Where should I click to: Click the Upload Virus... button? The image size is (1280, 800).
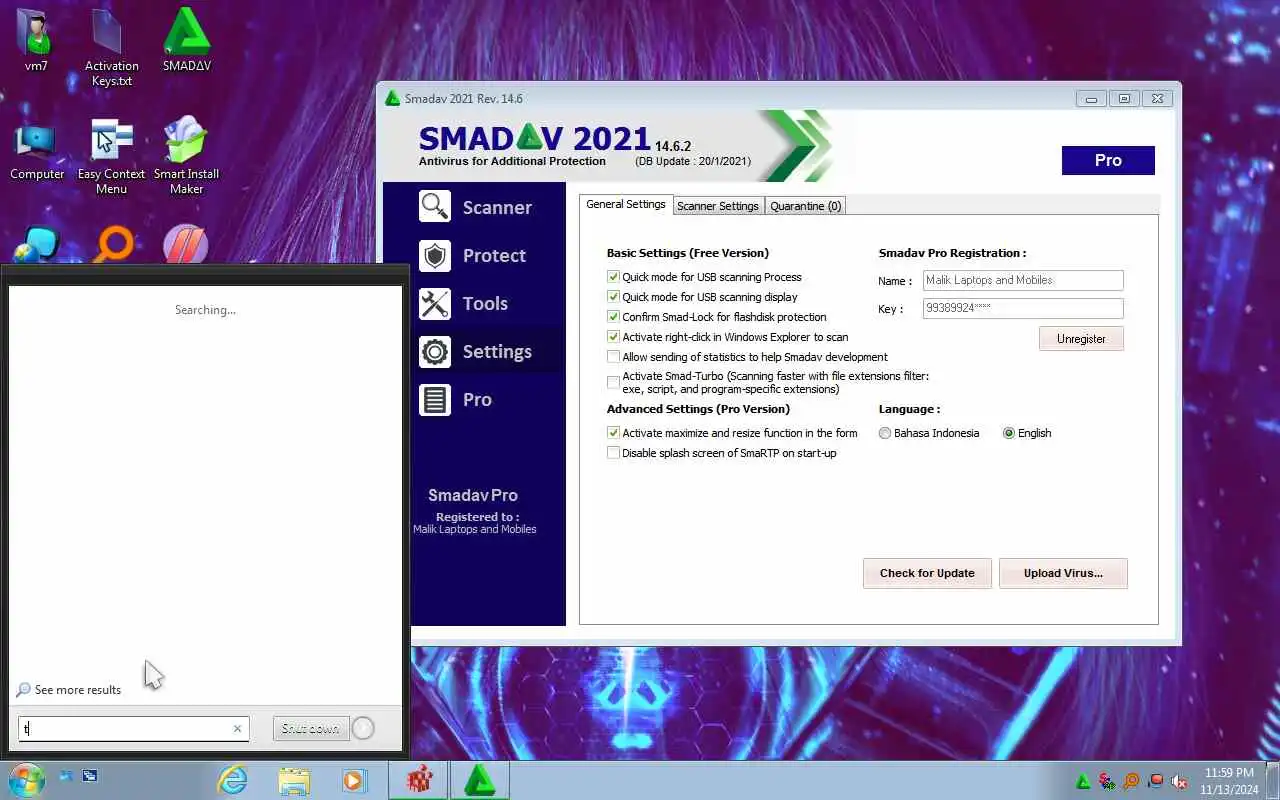(x=1063, y=573)
